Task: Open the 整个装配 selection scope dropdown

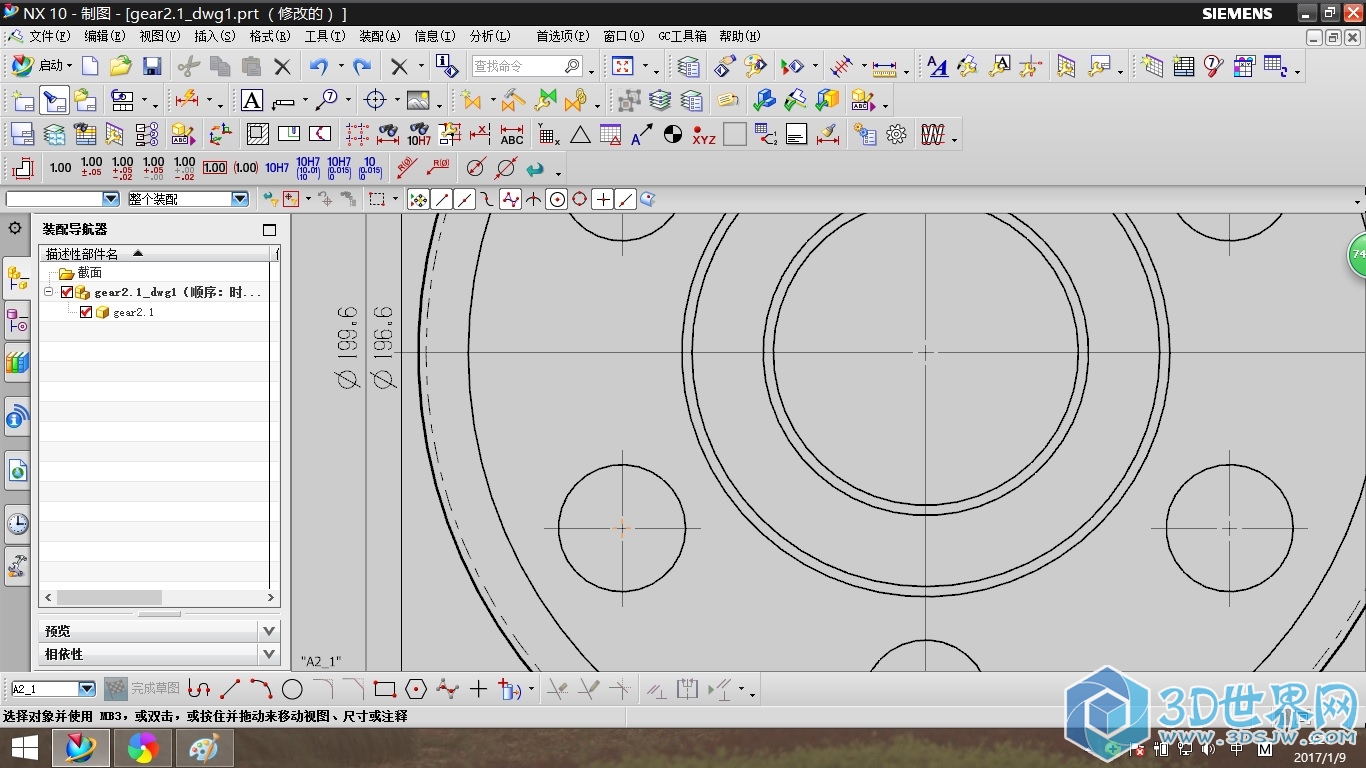Action: (x=240, y=199)
